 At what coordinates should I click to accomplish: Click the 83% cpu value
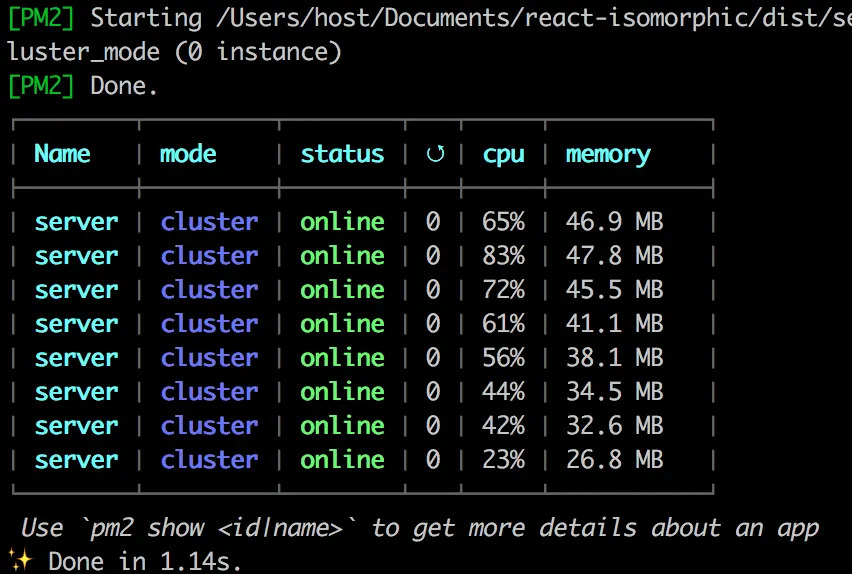click(x=503, y=256)
